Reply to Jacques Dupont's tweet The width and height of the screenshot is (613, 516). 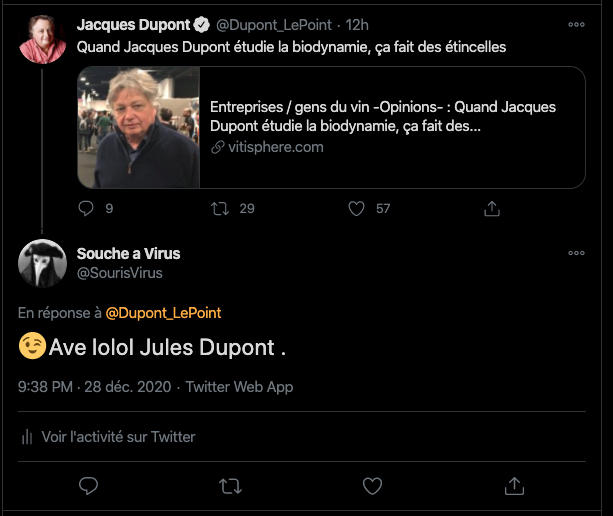coord(87,208)
